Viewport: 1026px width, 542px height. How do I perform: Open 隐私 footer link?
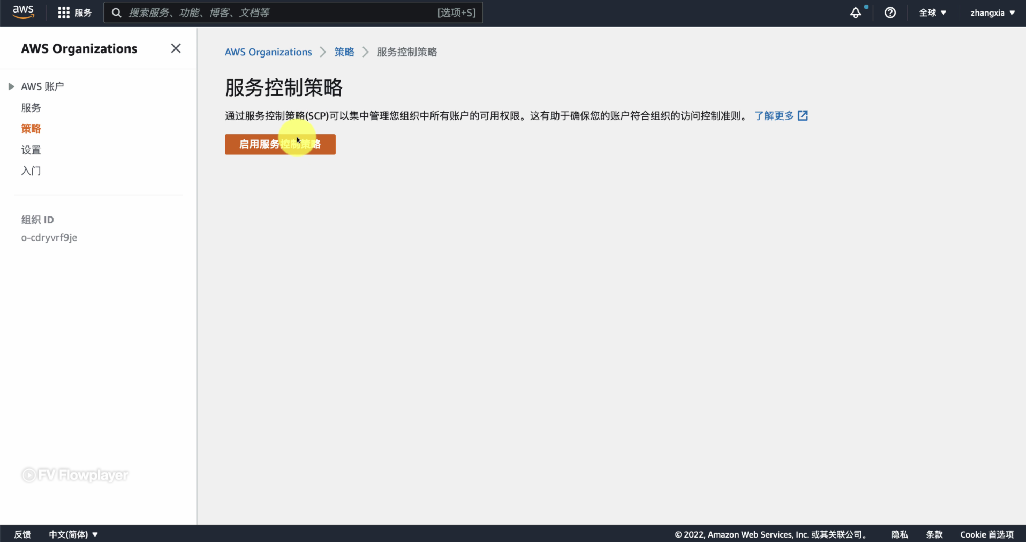click(x=899, y=534)
